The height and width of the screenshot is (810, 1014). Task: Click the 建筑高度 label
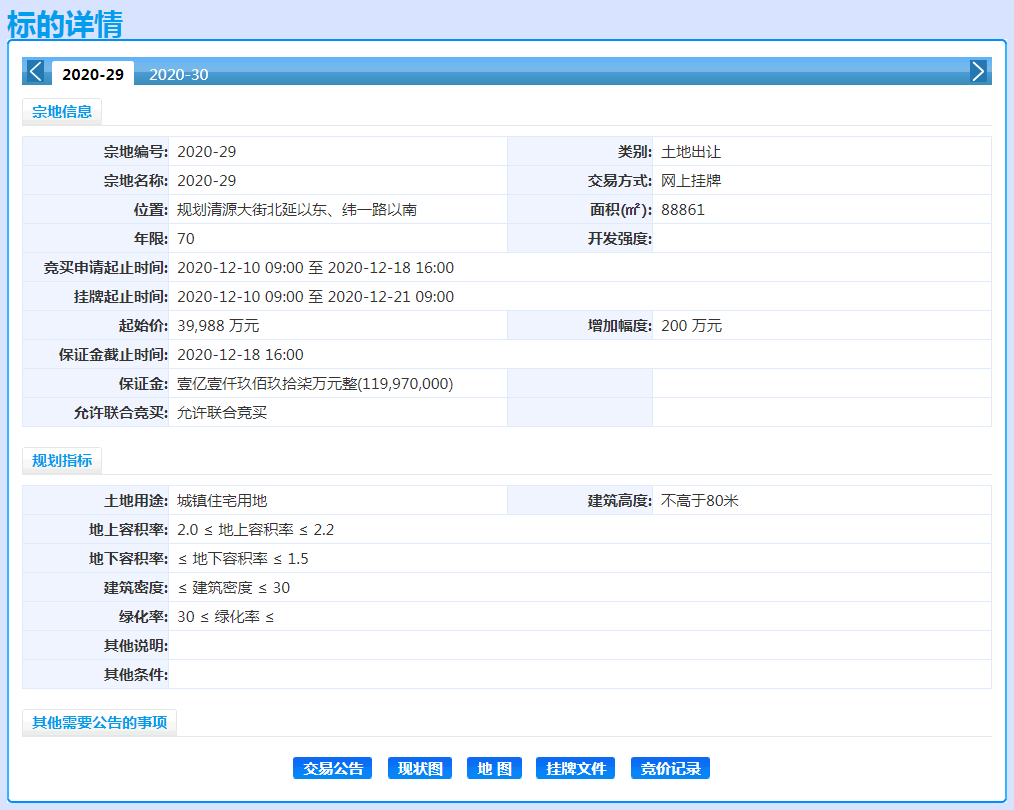coord(620,501)
